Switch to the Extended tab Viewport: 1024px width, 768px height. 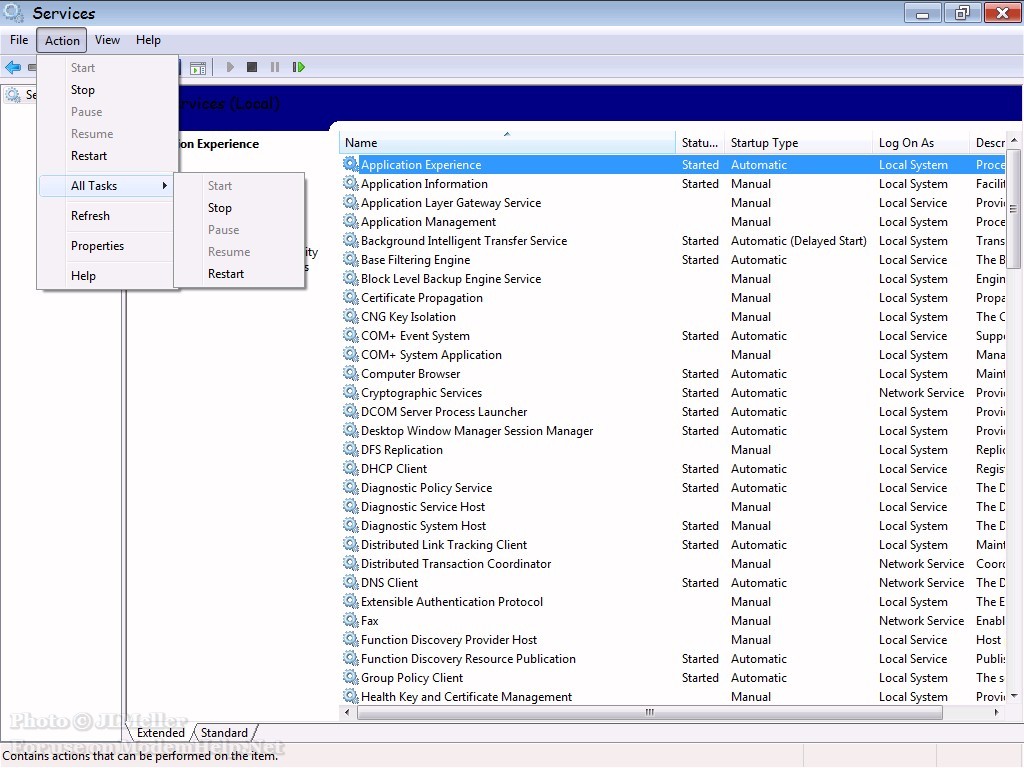pos(161,733)
